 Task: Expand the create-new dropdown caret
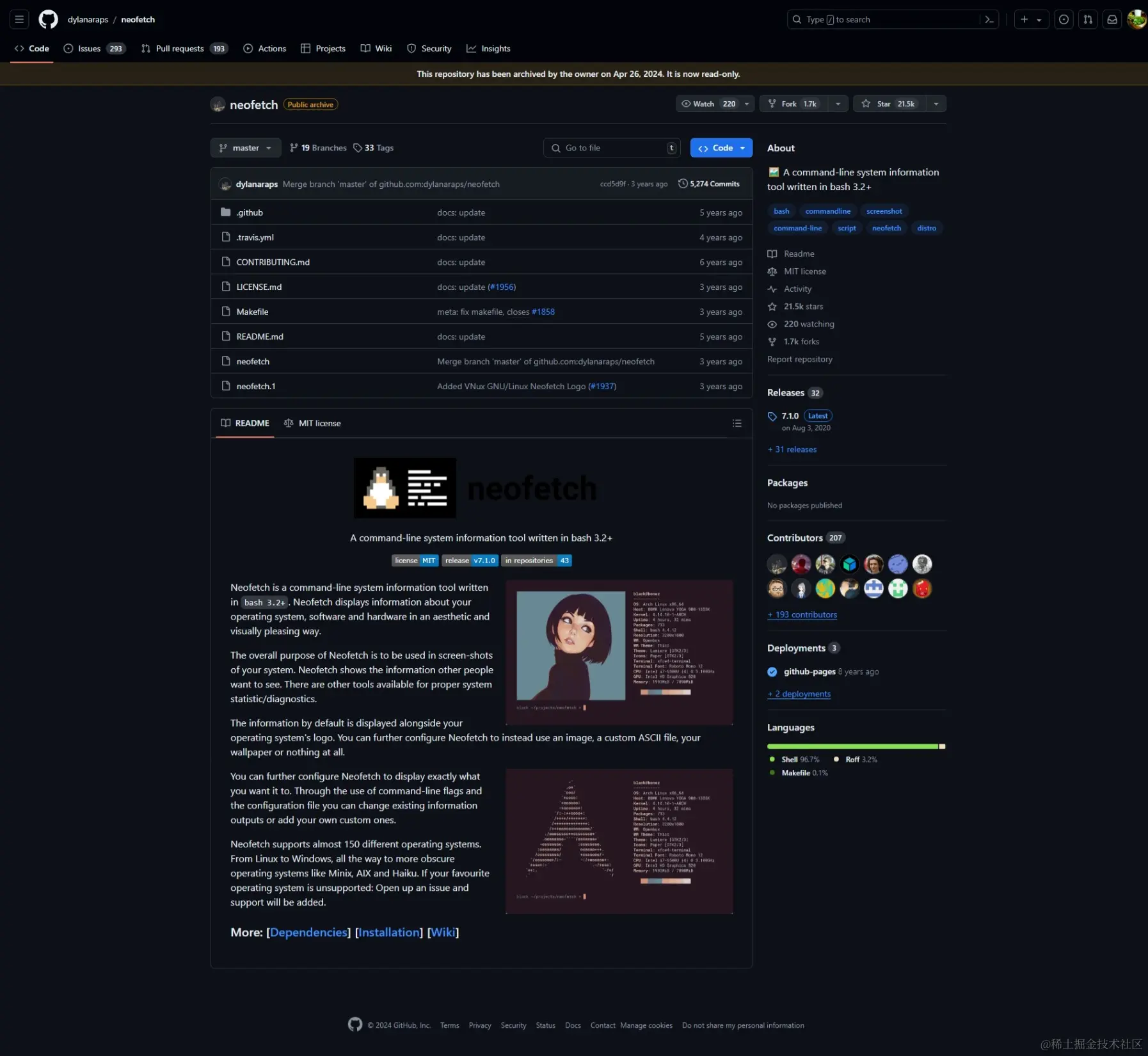pos(1039,20)
